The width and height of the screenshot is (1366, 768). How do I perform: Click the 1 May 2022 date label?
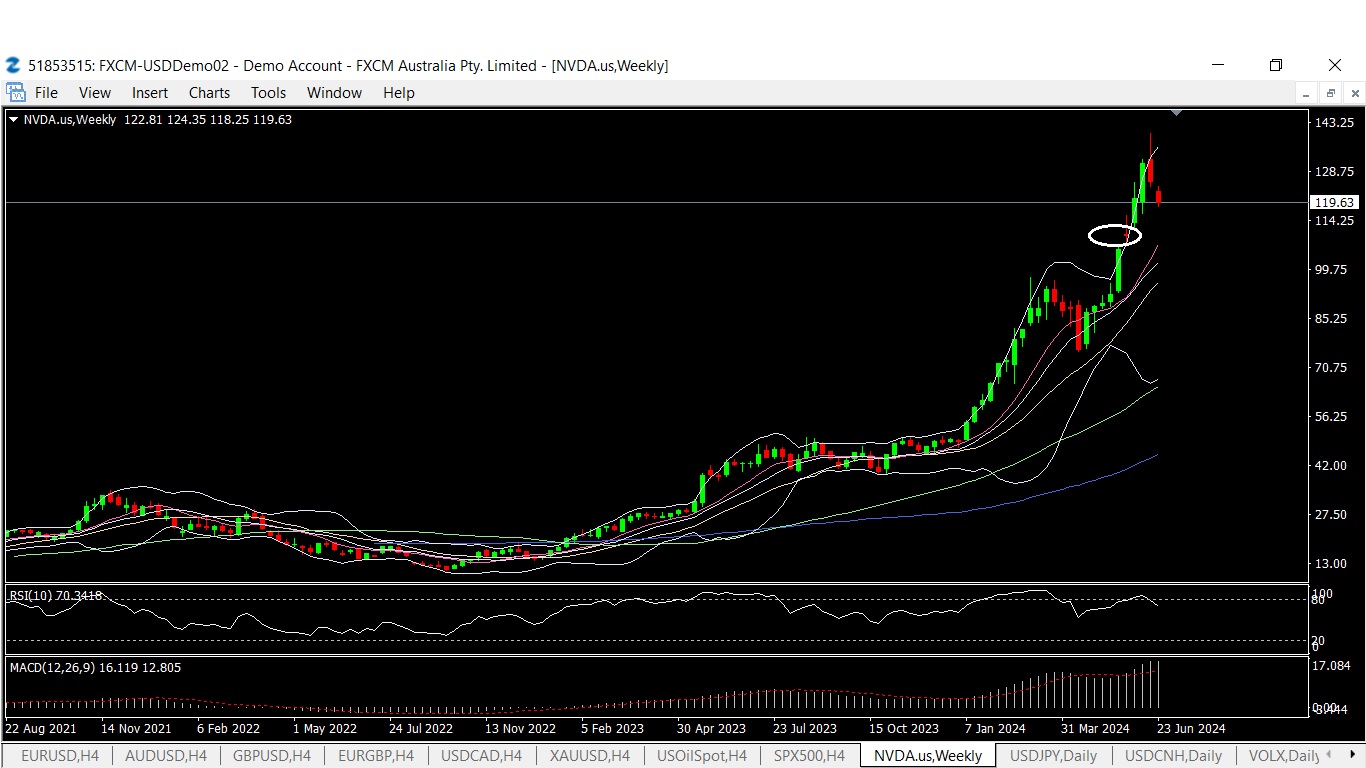point(325,728)
